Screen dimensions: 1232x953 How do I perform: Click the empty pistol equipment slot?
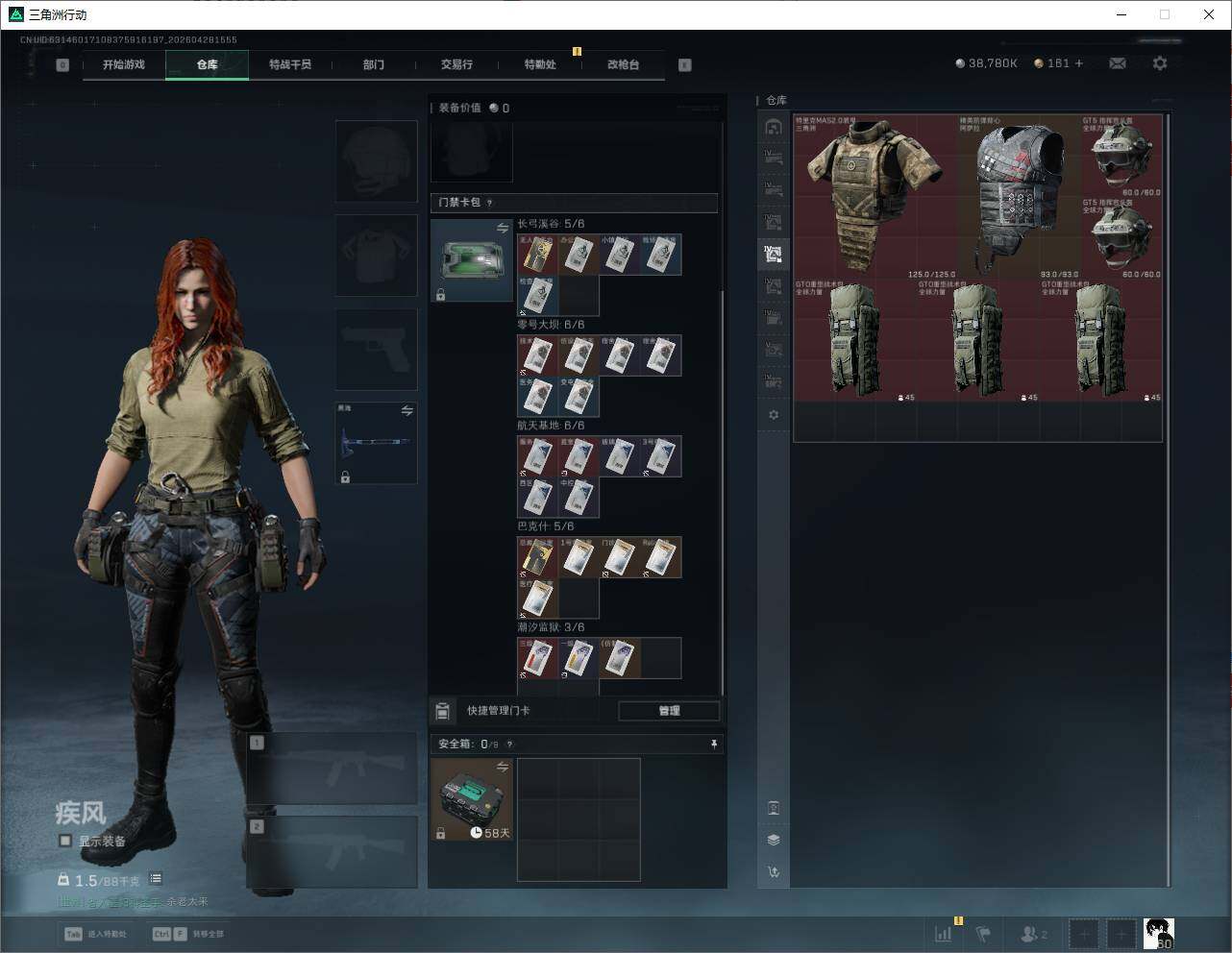pyautogui.click(x=376, y=349)
